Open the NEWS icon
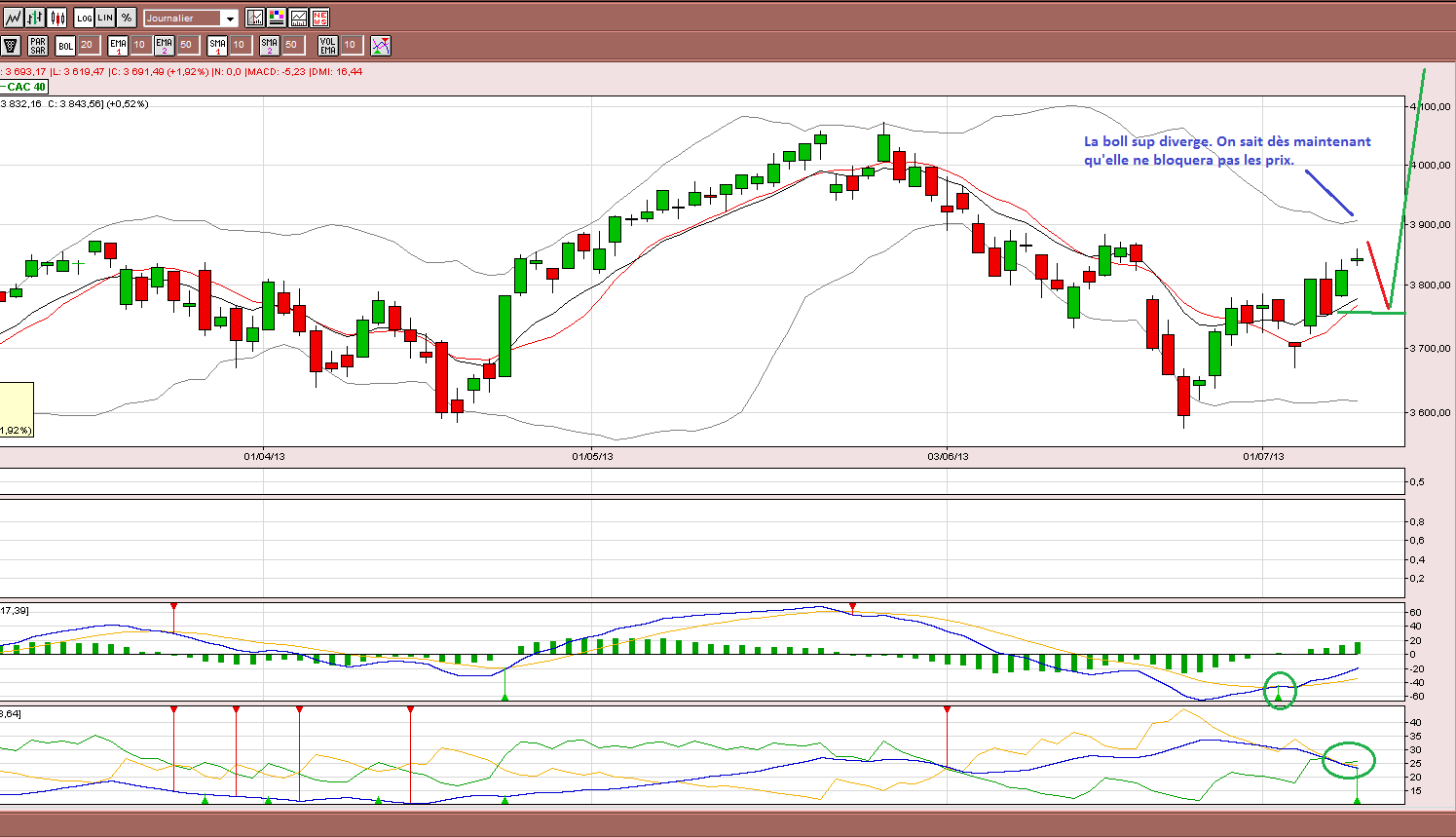 (x=319, y=18)
